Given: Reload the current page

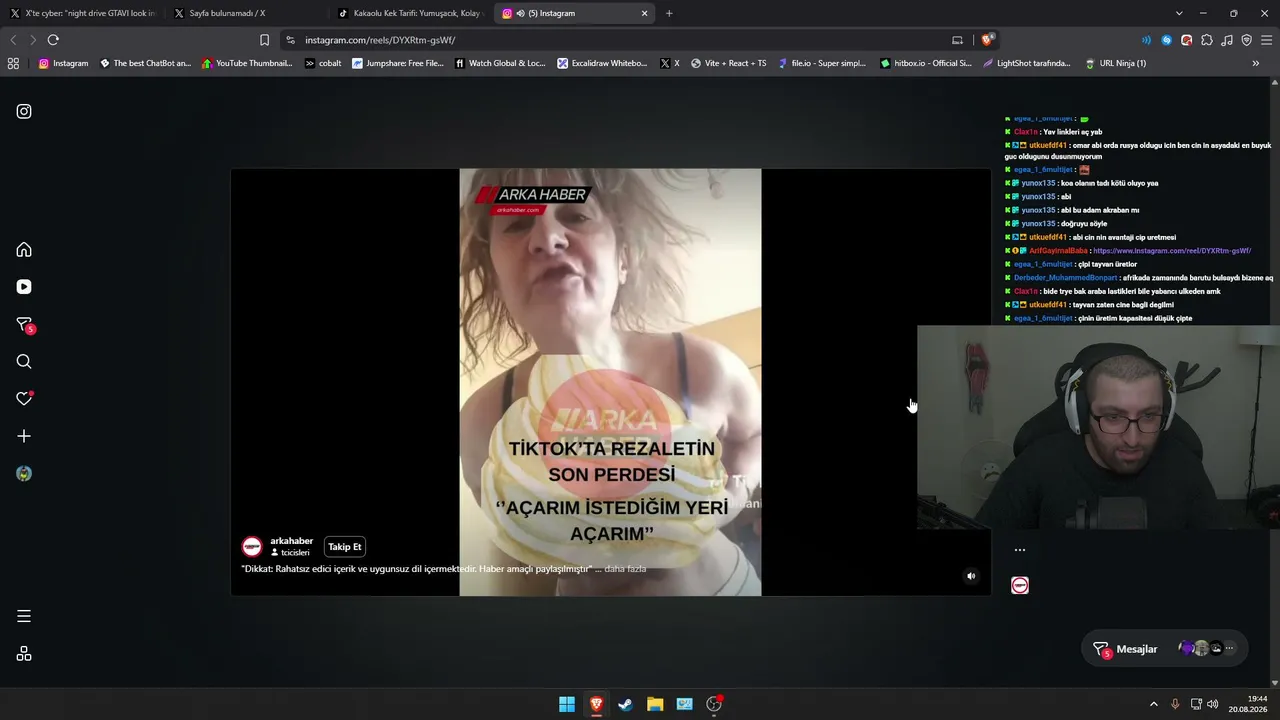Looking at the screenshot, I should [x=53, y=40].
